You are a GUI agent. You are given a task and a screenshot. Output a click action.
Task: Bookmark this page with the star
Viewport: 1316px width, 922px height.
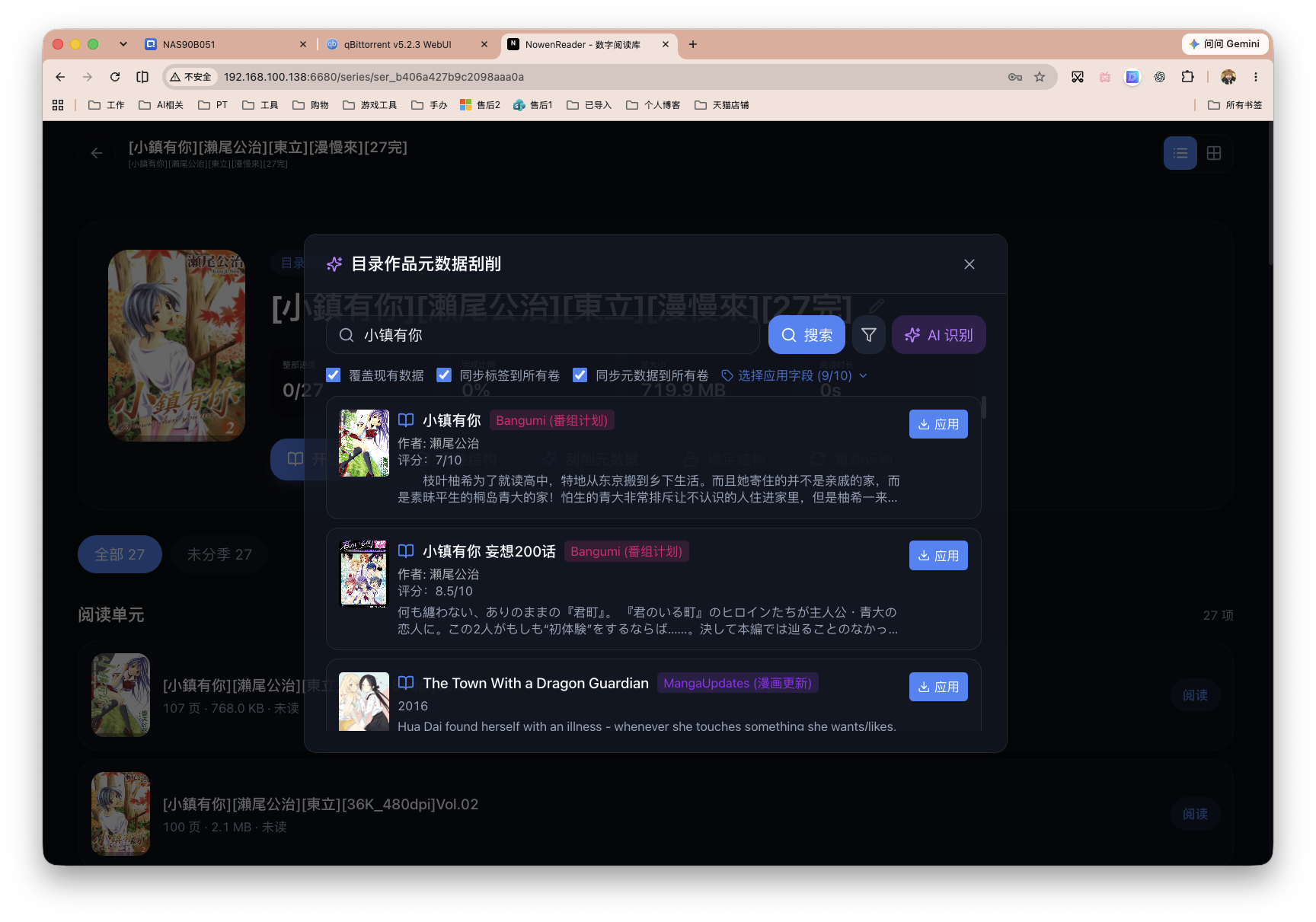(x=1040, y=77)
